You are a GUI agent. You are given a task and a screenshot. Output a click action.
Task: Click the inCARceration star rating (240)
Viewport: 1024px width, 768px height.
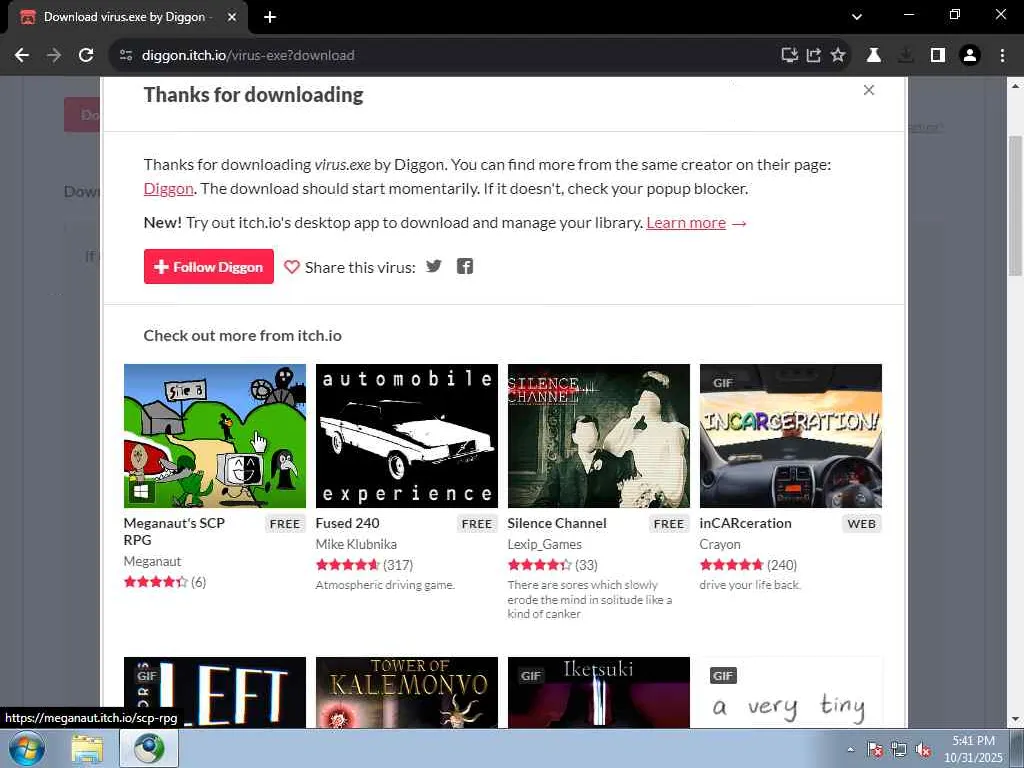click(x=748, y=565)
